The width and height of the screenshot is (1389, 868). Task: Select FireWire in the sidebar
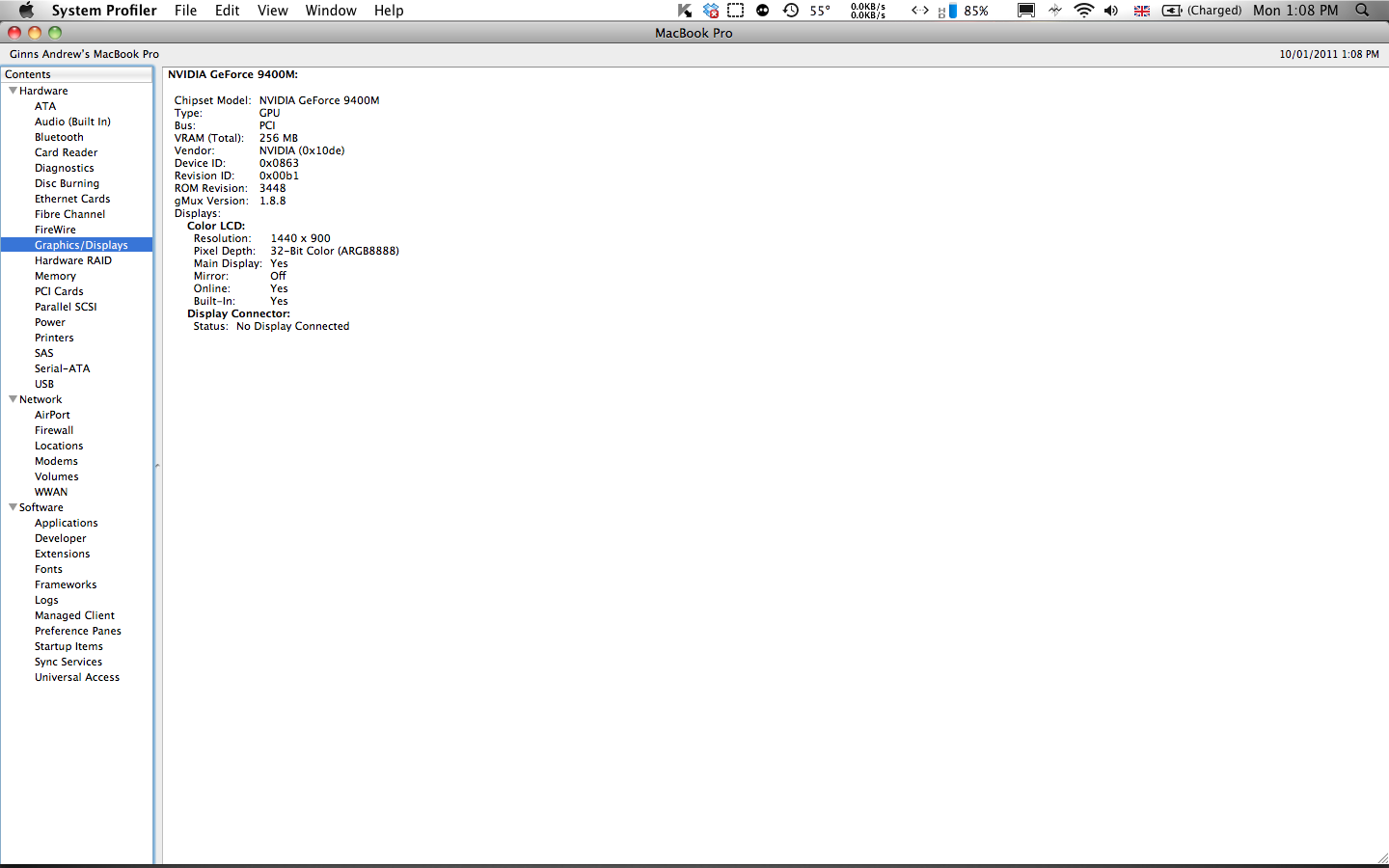(55, 230)
